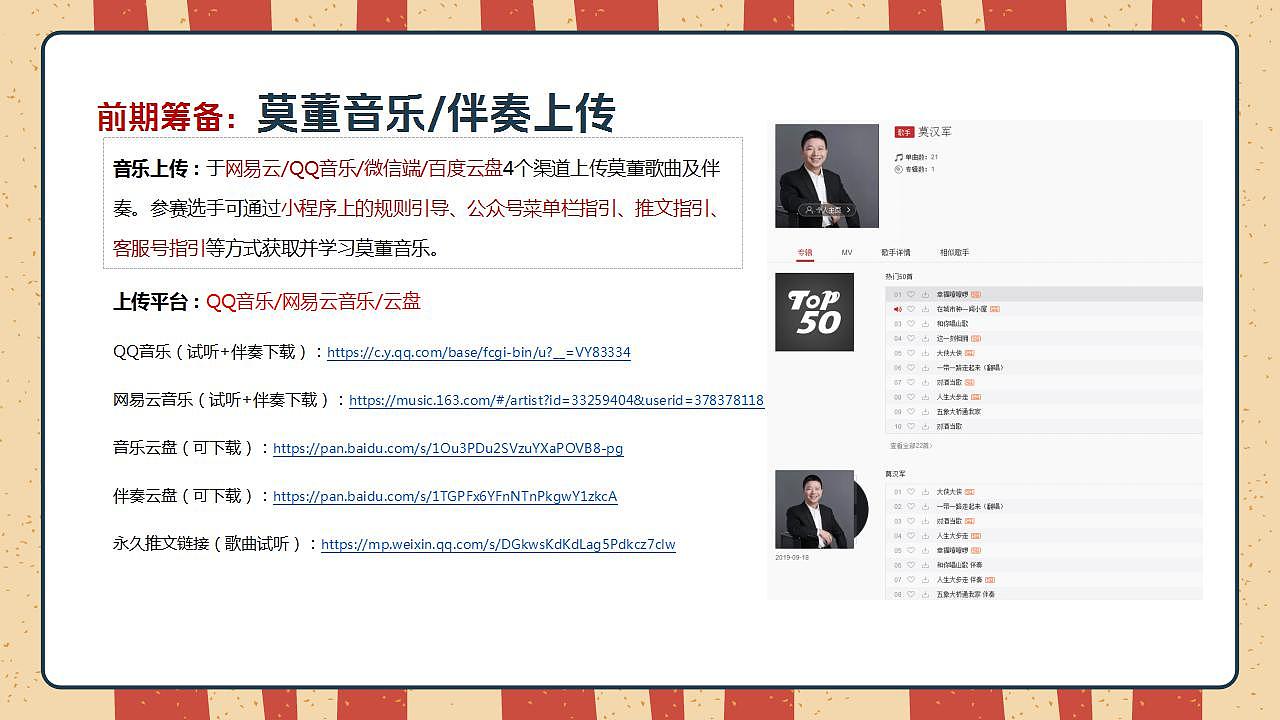This screenshot has width=1280, height=720.
Task: Open the mp.weixin.qq.com 推文 link
Action: 498,544
